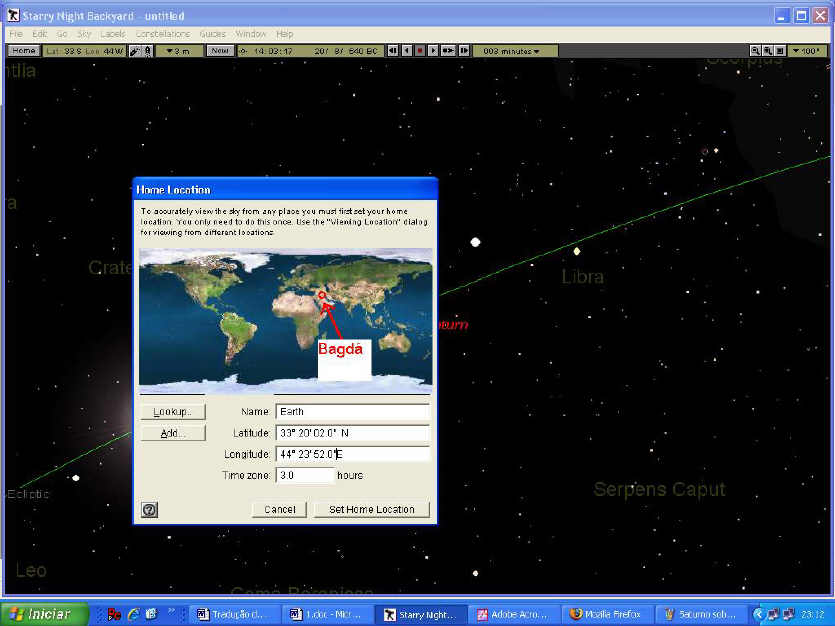Image resolution: width=835 pixels, height=626 pixels.
Task: Click the help question mark icon in the dialog
Action: click(149, 509)
